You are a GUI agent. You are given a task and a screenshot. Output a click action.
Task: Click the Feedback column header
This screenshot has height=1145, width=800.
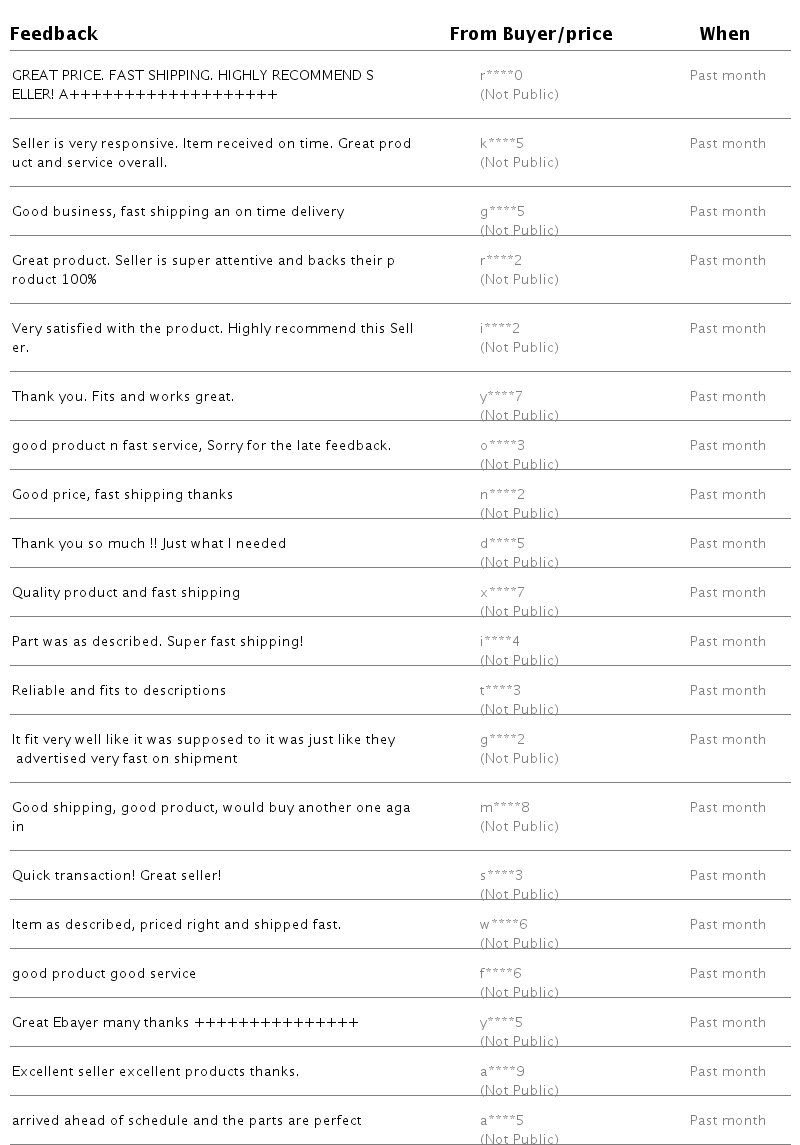pos(54,34)
